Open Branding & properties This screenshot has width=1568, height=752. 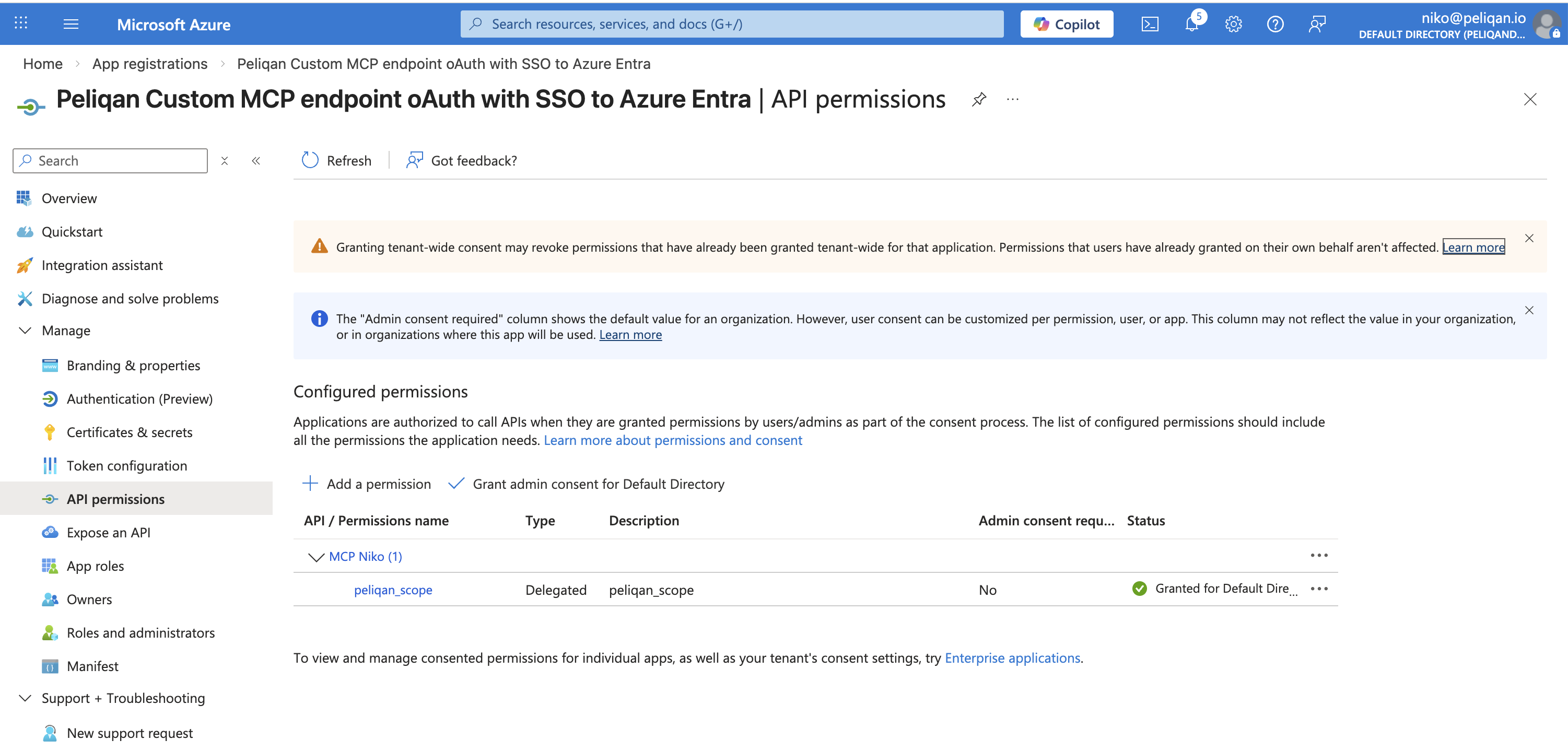pyautogui.click(x=133, y=366)
